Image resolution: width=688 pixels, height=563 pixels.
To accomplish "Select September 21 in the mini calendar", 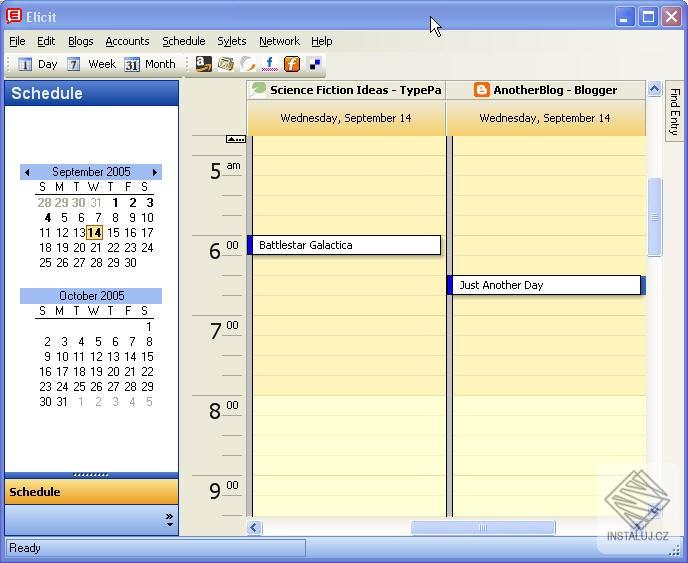I will (96, 247).
